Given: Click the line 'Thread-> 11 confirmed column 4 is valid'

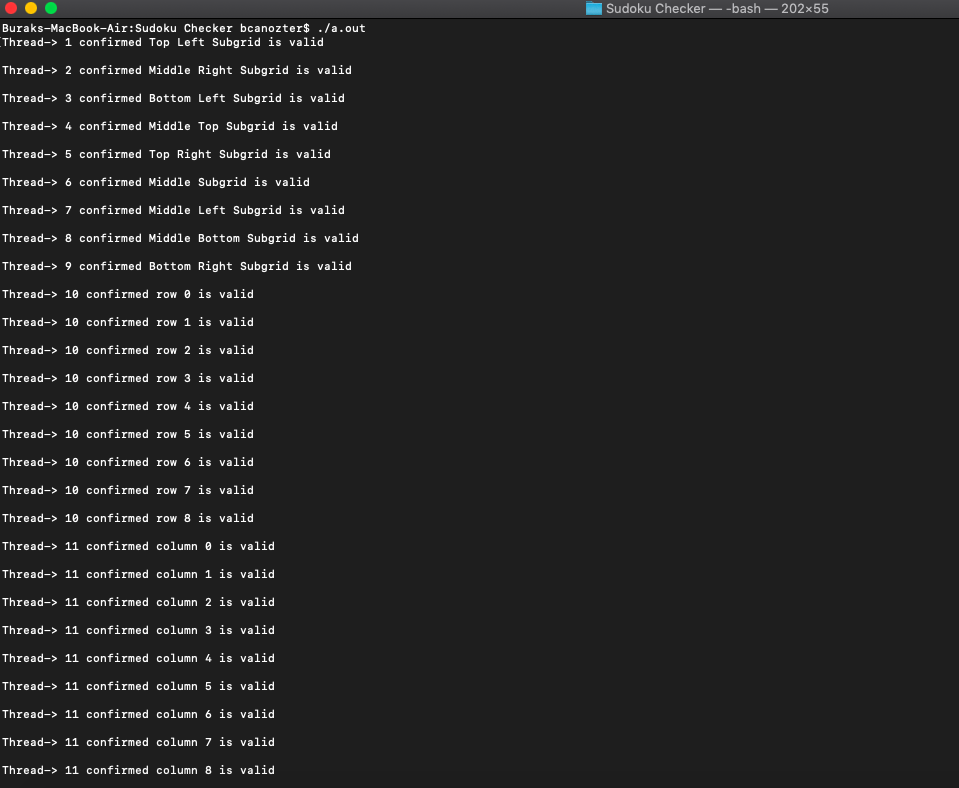Looking at the screenshot, I should (x=138, y=658).
